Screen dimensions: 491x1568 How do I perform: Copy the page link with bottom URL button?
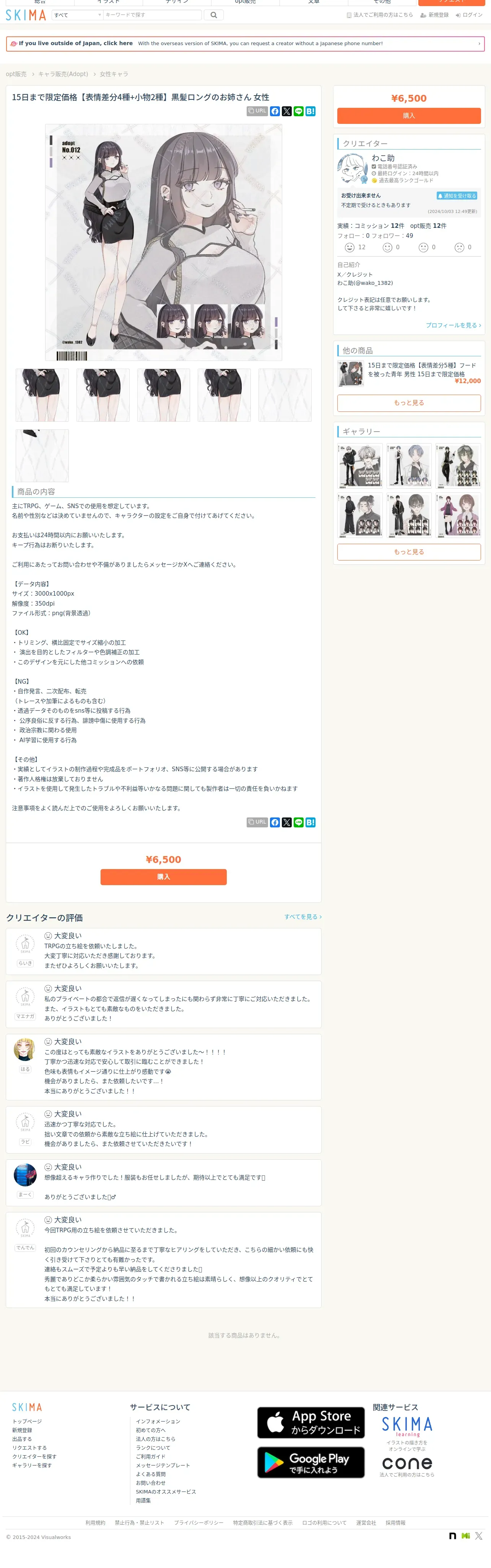257,822
